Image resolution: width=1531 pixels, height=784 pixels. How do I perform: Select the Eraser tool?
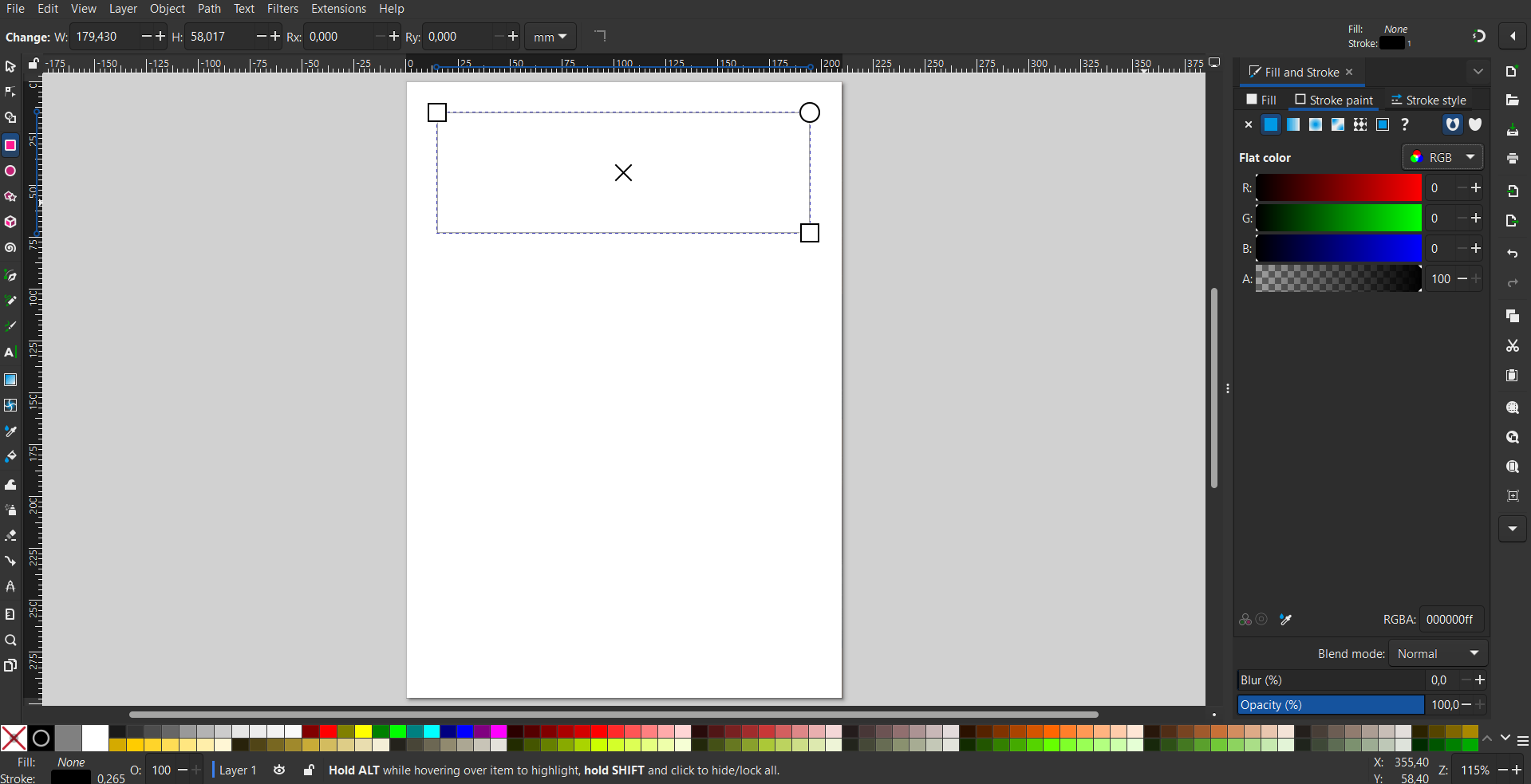pos(10,536)
